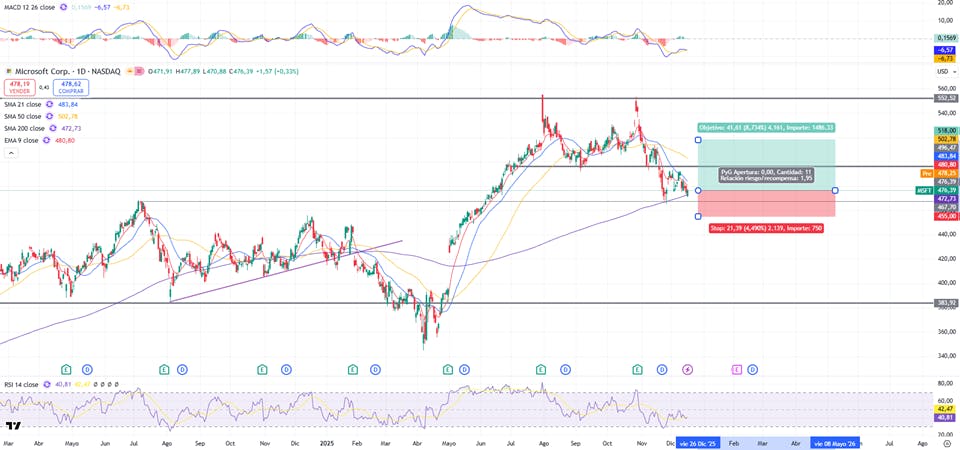Select the SMA 50 close indicator legend
This screenshot has height=450, width=960.
click(24, 116)
